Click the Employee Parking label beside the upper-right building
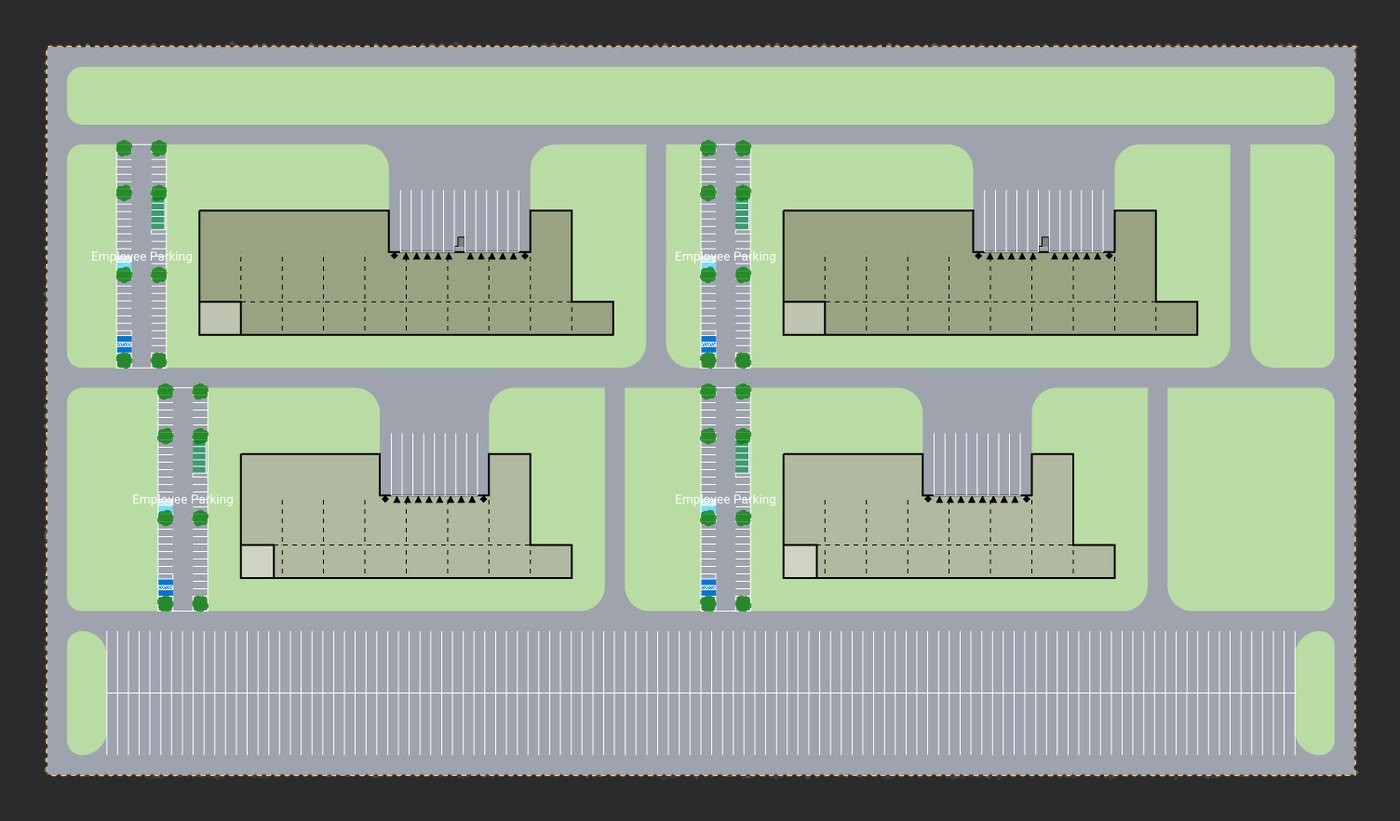Image resolution: width=1400 pixels, height=821 pixels. [725, 257]
